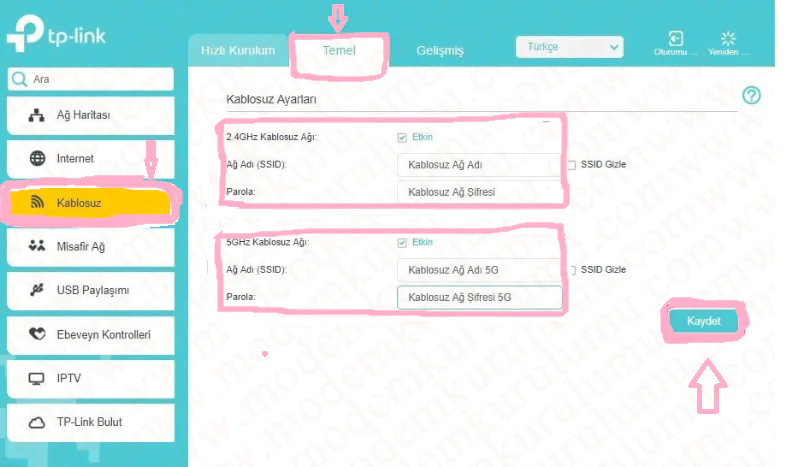
Task: Click 5GHz Ağ Adı (SSID) field
Action: (x=479, y=270)
